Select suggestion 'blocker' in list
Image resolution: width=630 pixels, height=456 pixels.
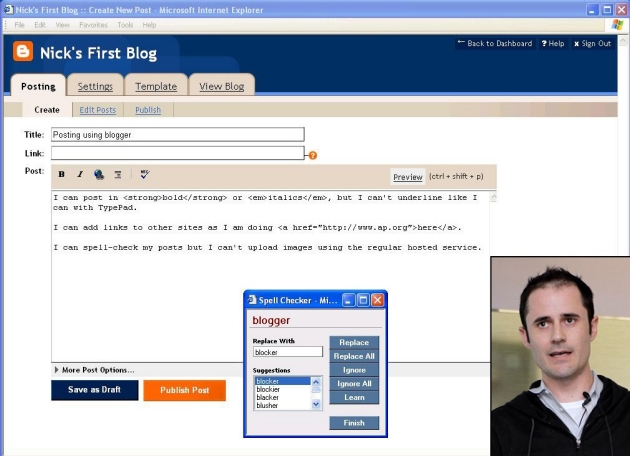(283, 381)
